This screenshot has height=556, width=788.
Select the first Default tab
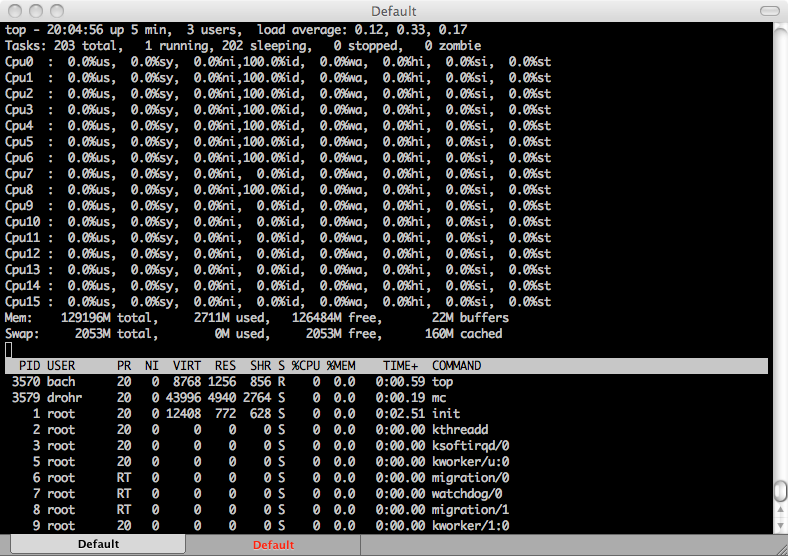coord(98,545)
